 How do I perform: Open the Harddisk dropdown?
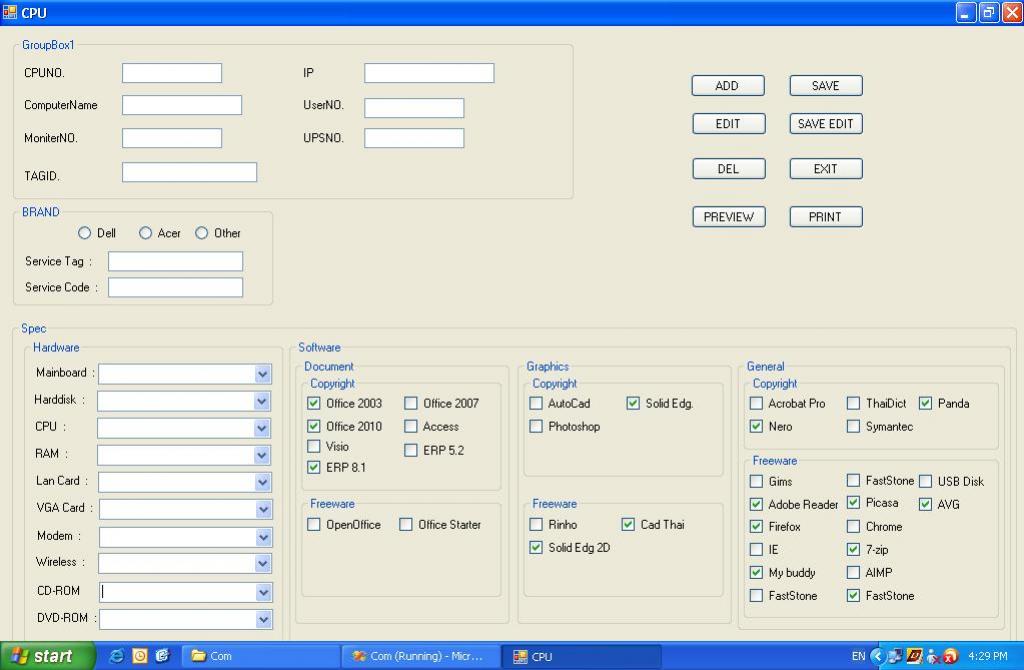[x=262, y=402]
